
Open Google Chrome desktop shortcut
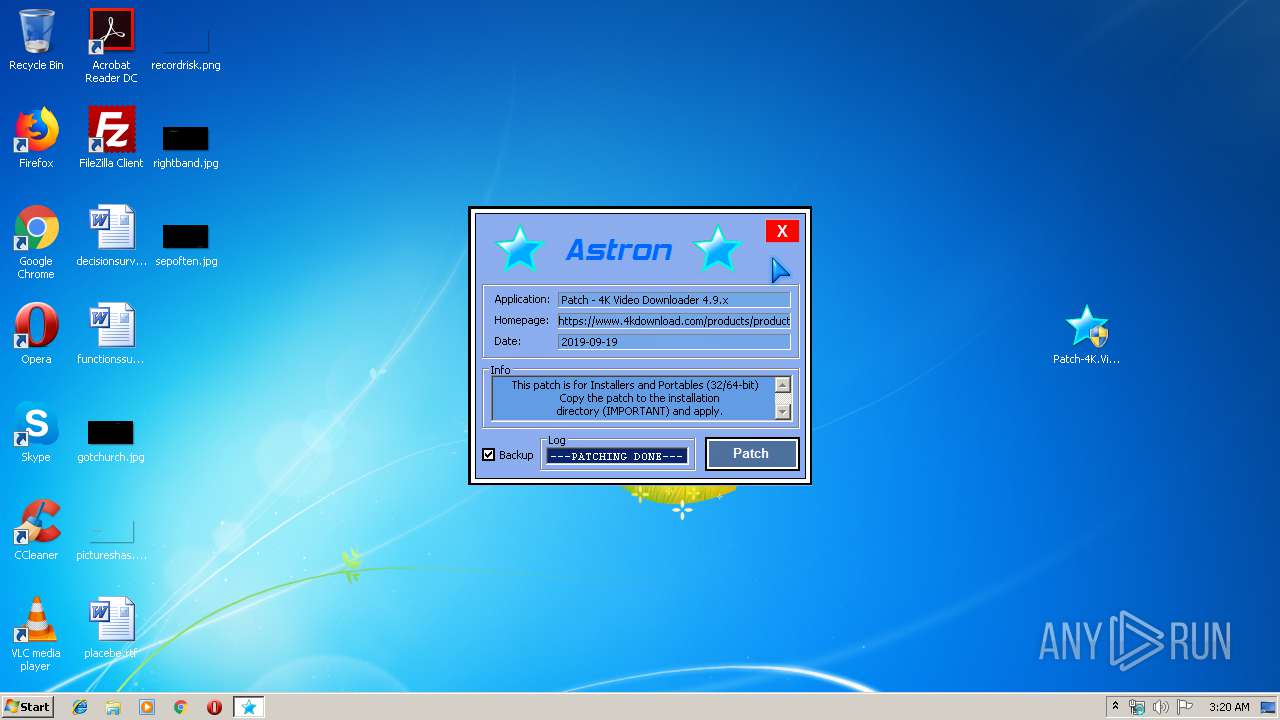(x=36, y=242)
